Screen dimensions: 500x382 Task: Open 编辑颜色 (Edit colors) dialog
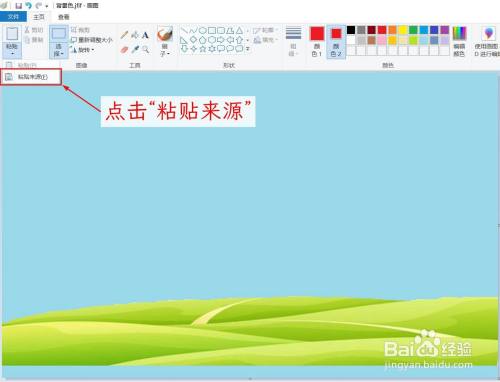(x=459, y=42)
